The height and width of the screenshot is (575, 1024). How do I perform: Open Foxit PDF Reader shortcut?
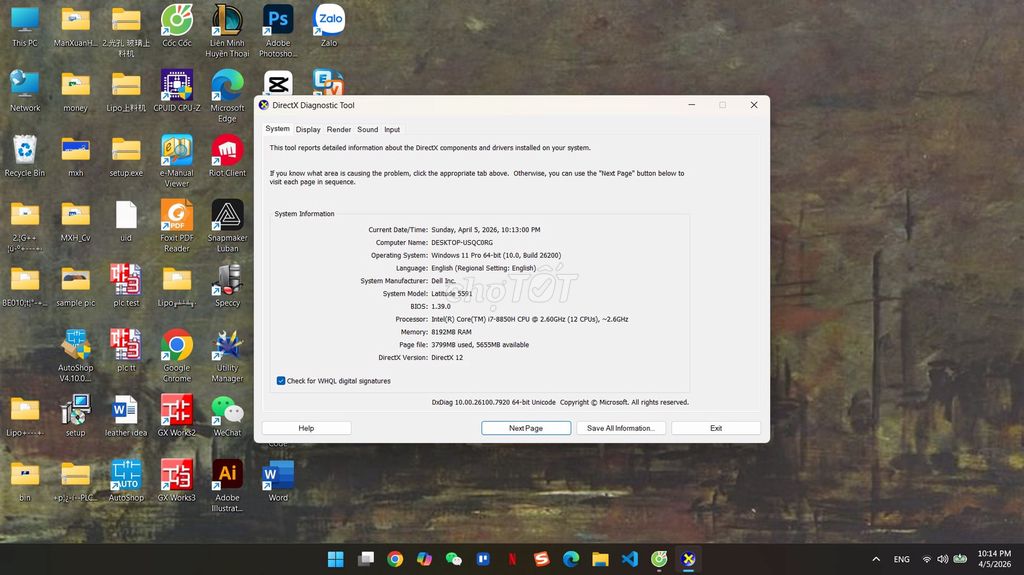click(x=177, y=216)
